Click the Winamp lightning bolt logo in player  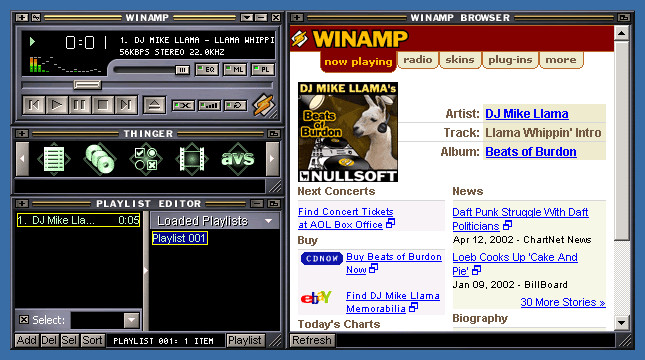(264, 105)
